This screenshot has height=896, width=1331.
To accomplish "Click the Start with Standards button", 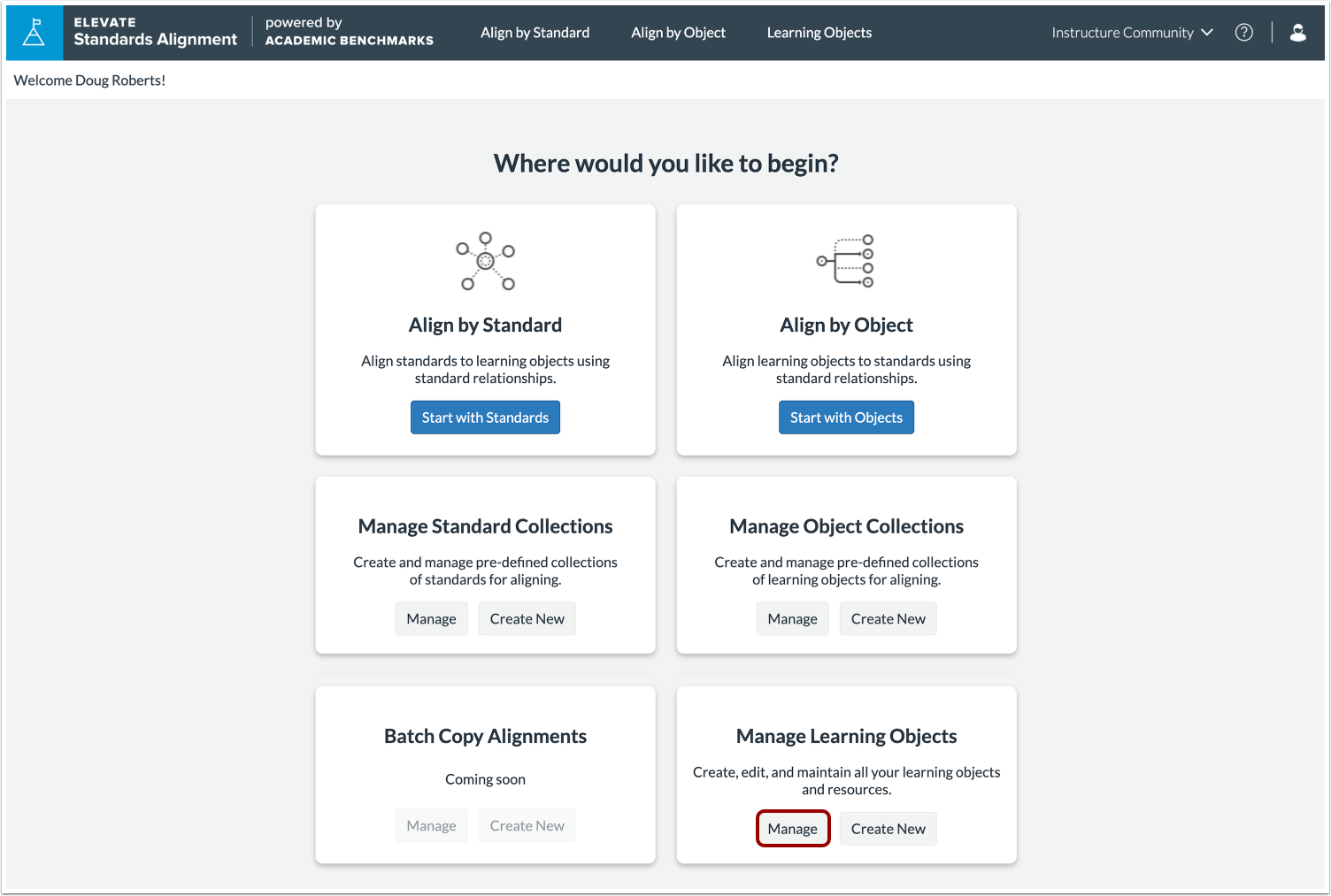I will tap(485, 417).
